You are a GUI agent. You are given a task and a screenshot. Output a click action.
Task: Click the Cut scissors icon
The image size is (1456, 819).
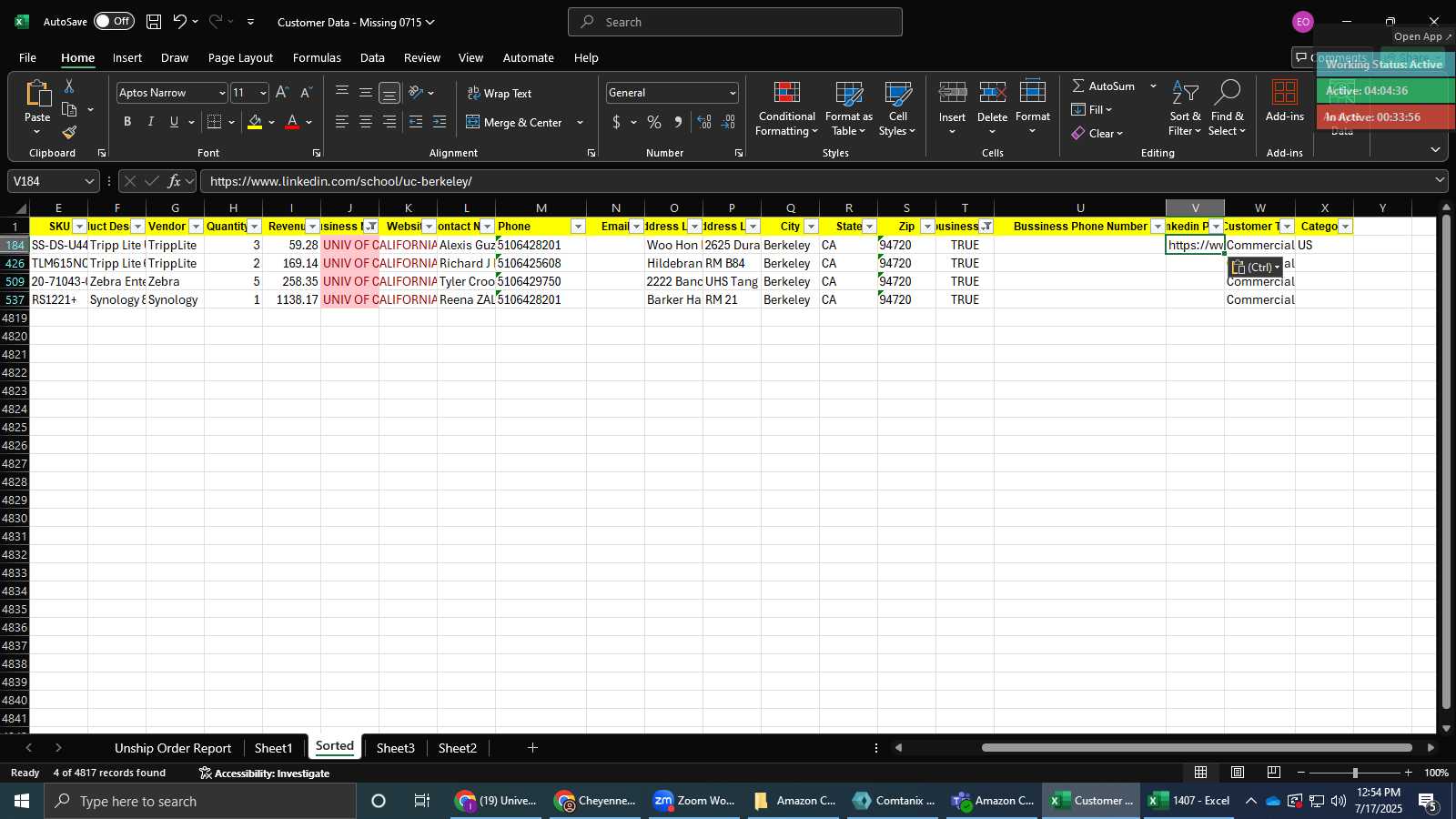(x=69, y=86)
